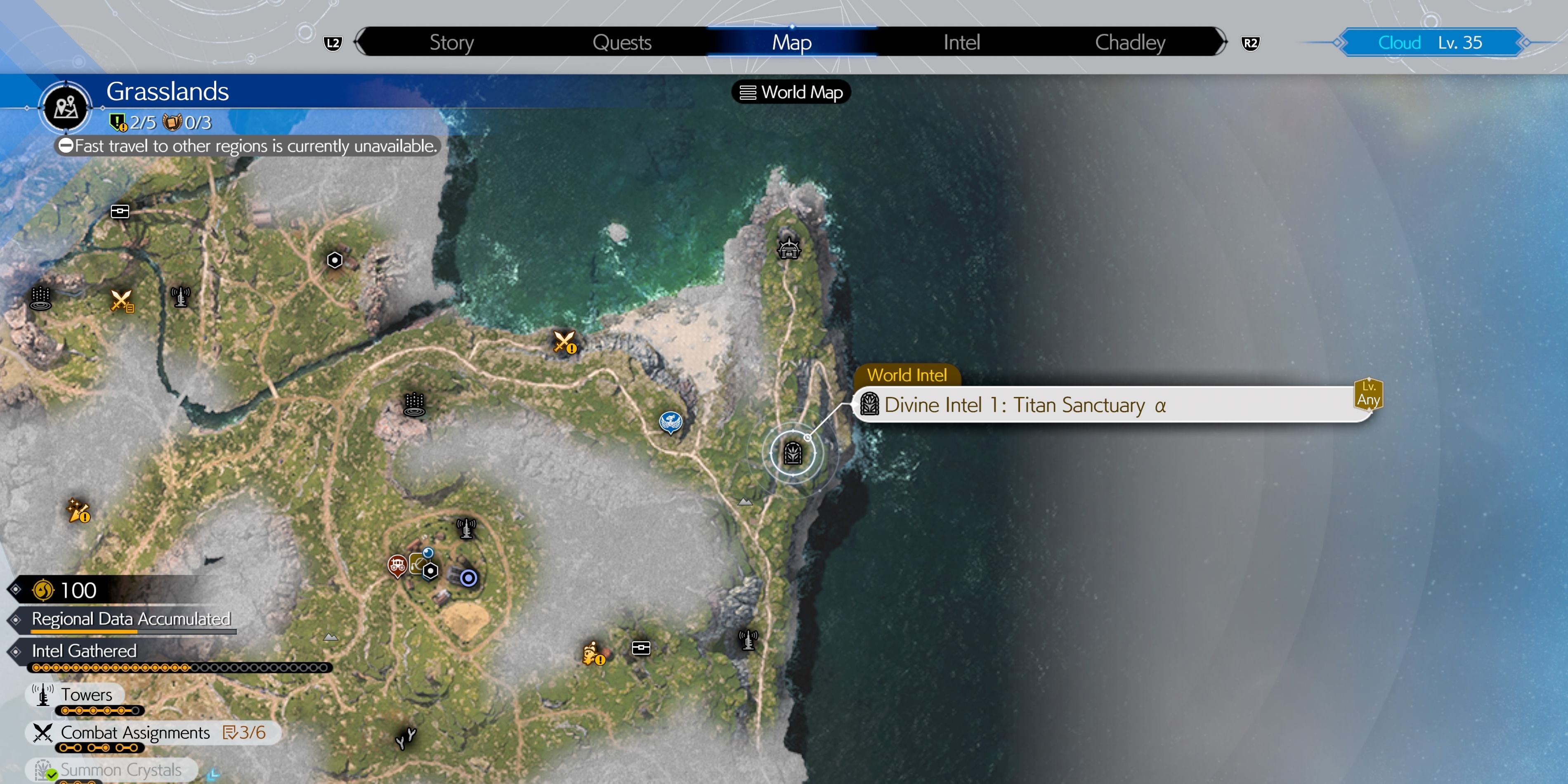Viewport: 1568px width, 784px height.
Task: Switch to the Quests tab
Action: (621, 42)
